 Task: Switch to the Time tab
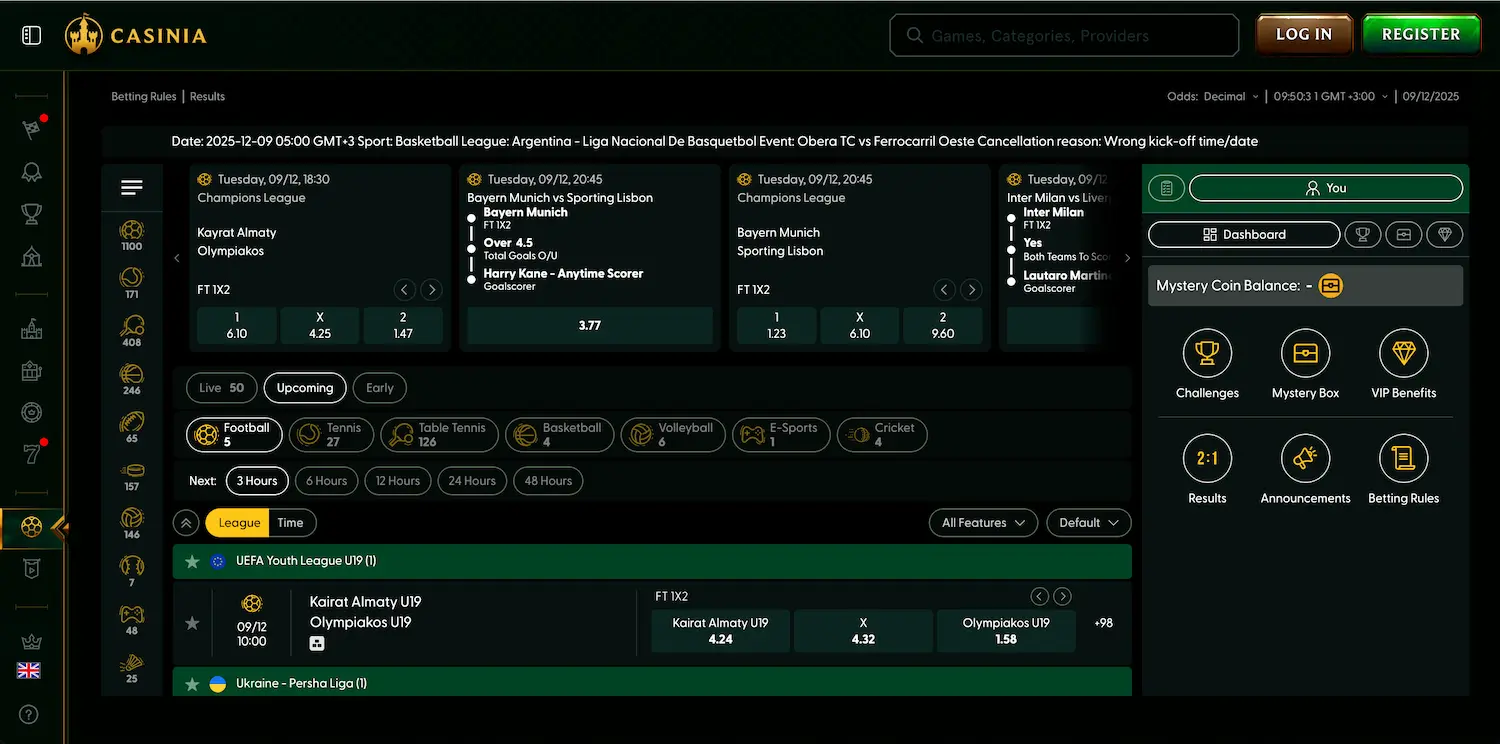(291, 522)
